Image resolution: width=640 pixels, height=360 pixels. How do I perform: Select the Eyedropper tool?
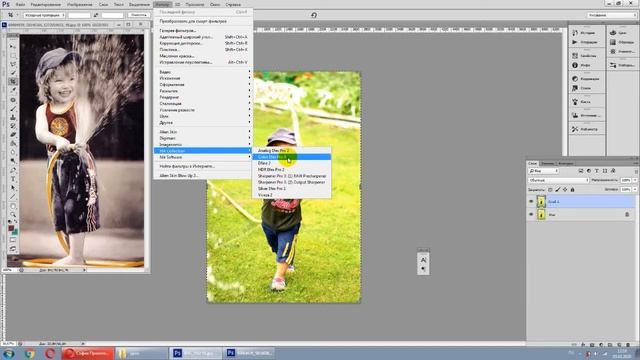[x=13, y=90]
